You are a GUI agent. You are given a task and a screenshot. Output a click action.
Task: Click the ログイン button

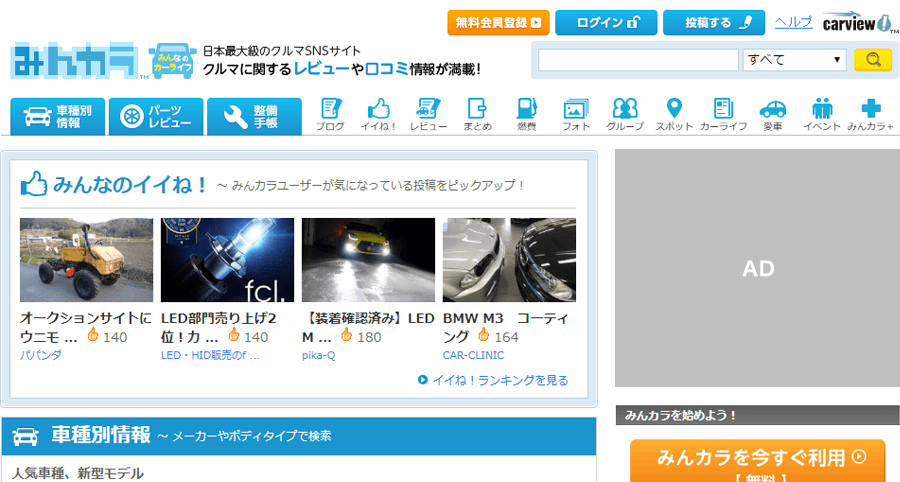tap(606, 23)
